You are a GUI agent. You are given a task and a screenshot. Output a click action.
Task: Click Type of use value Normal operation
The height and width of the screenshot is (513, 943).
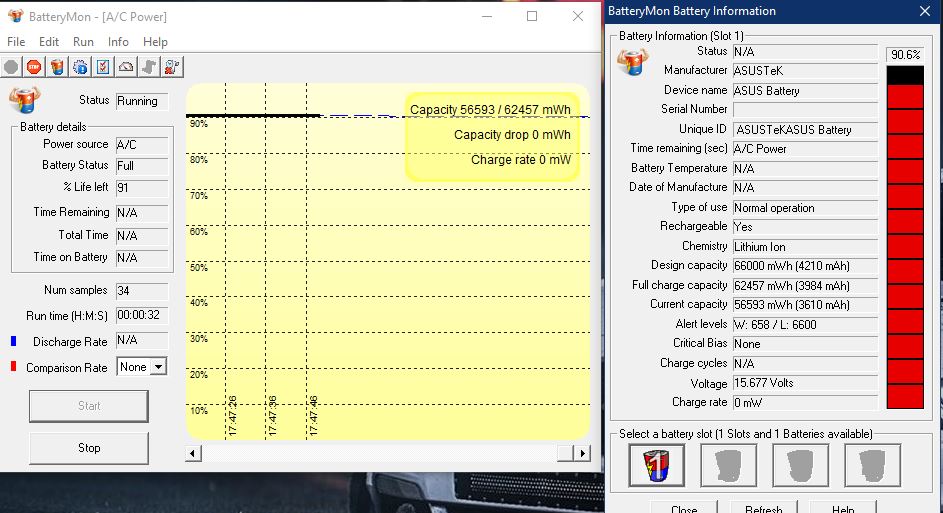[x=805, y=208]
